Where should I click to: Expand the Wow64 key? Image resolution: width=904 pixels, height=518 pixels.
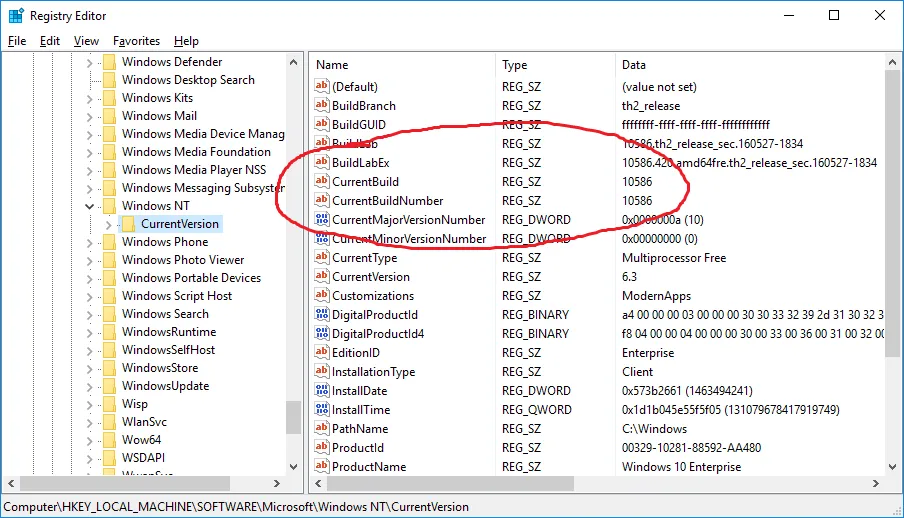(x=89, y=441)
